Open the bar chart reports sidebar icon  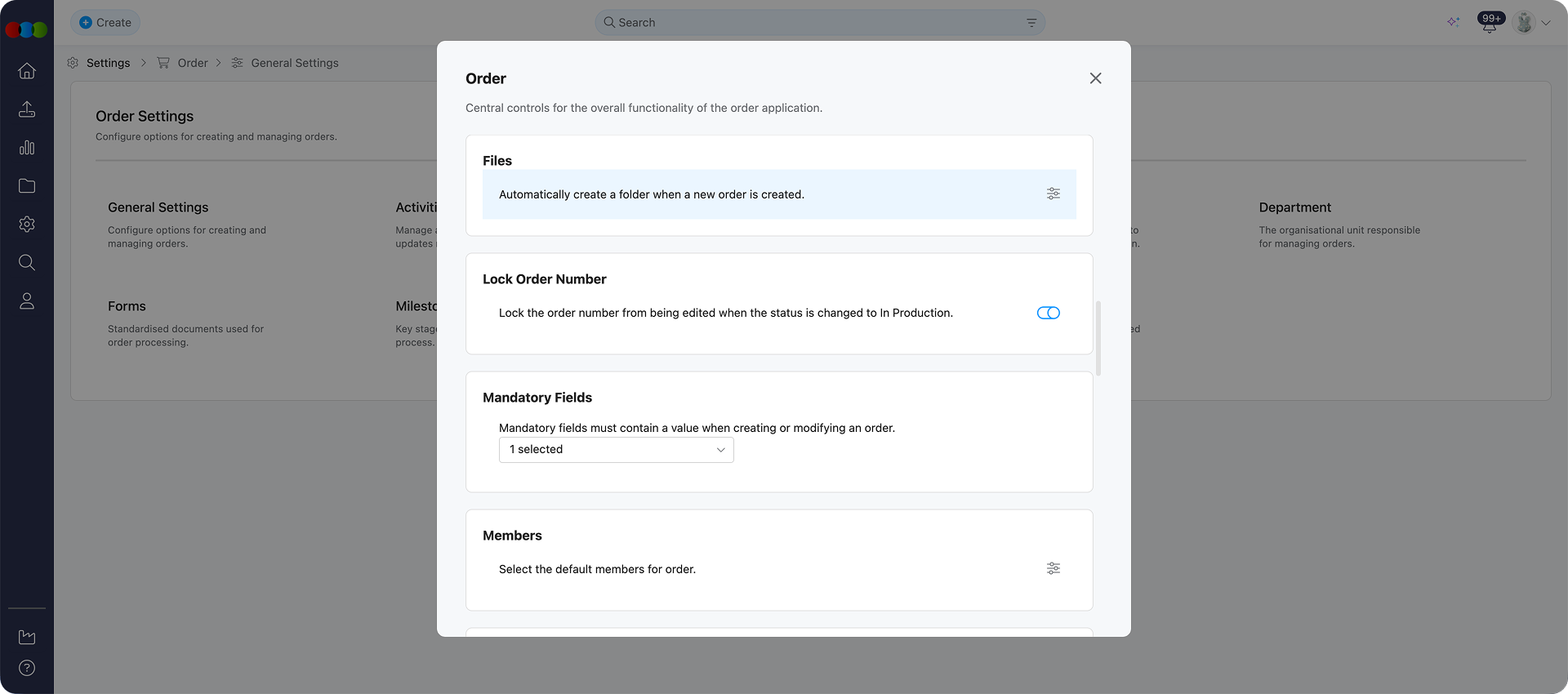tap(27, 148)
